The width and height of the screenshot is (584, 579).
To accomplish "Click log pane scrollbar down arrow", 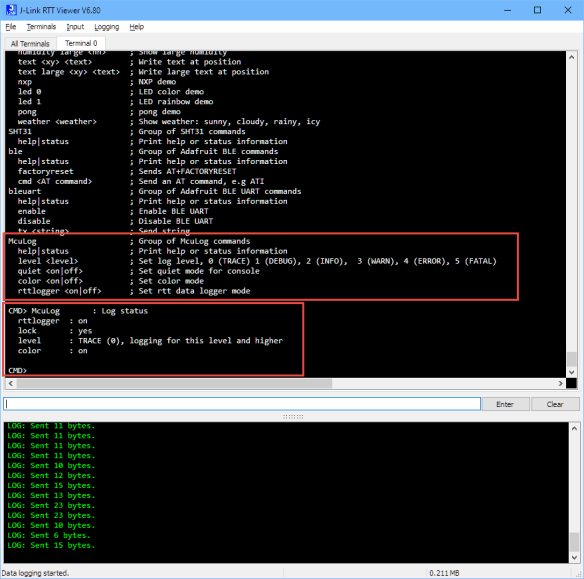I will (x=574, y=557).
